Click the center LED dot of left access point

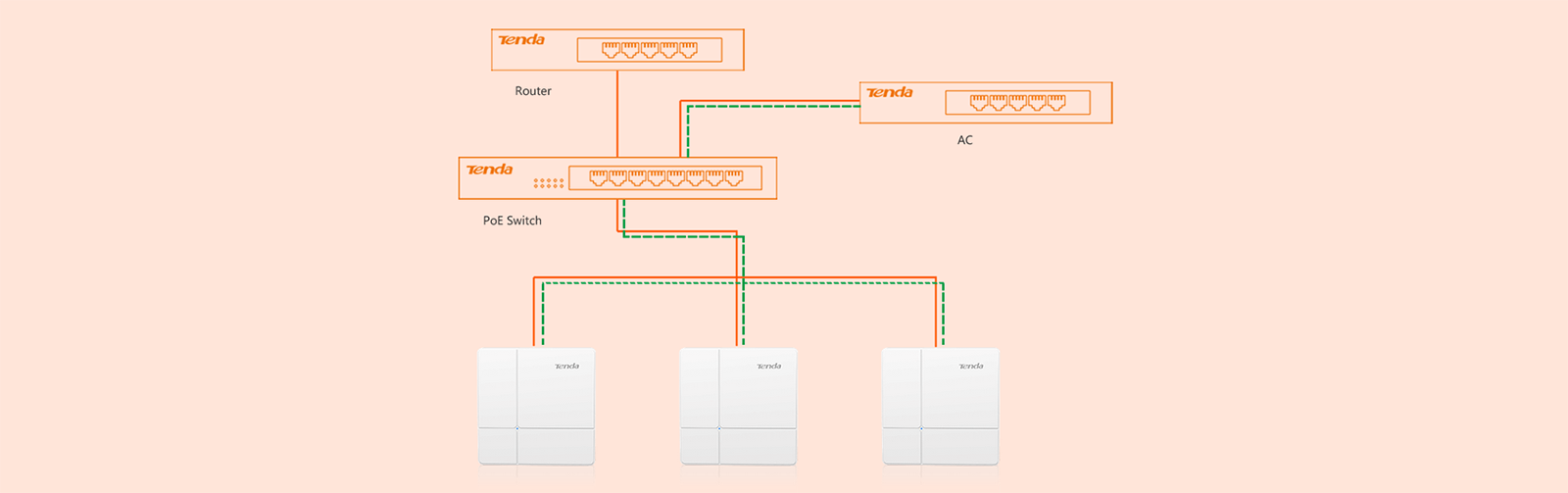pos(517,428)
